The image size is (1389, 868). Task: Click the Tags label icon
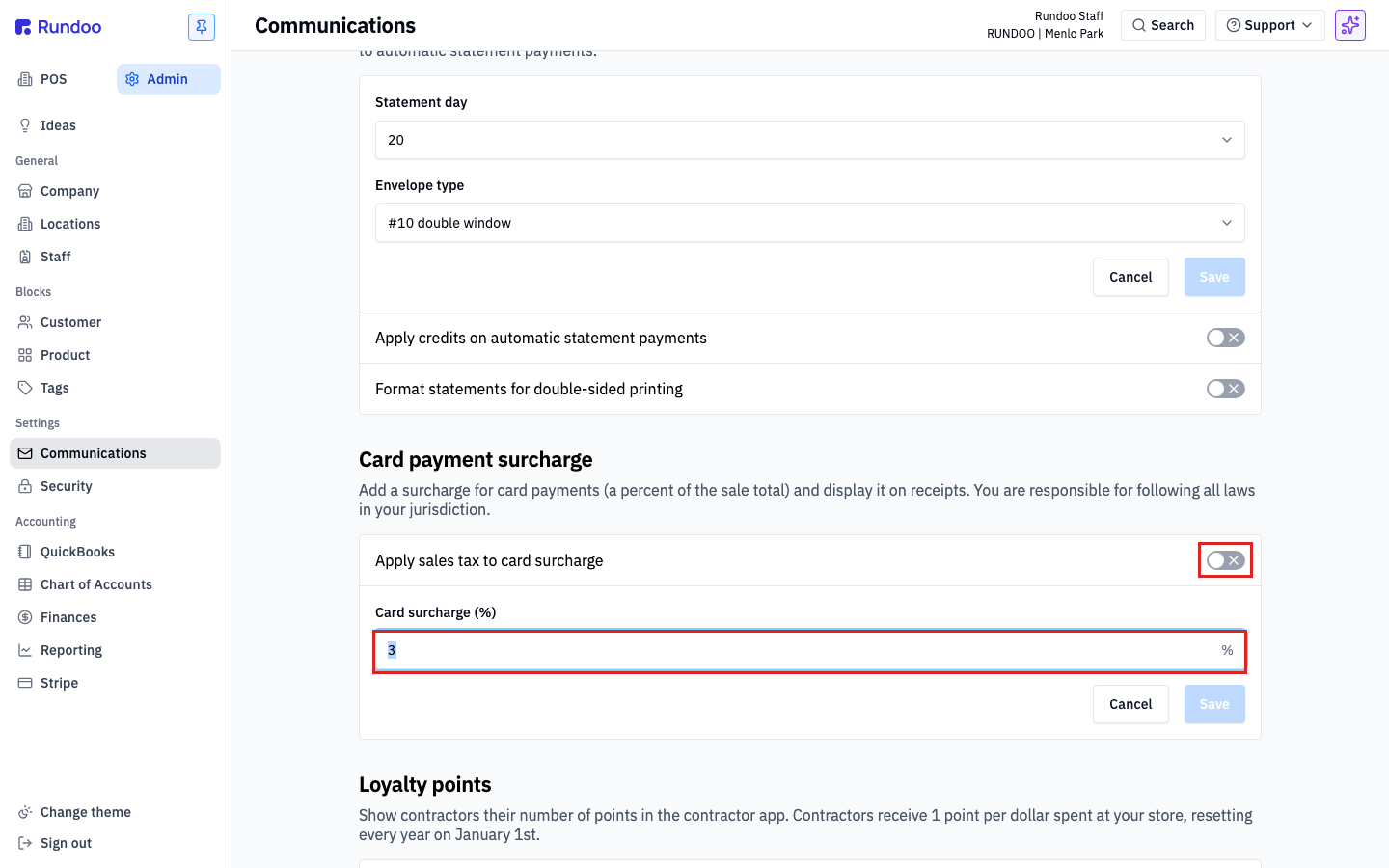[25, 388]
